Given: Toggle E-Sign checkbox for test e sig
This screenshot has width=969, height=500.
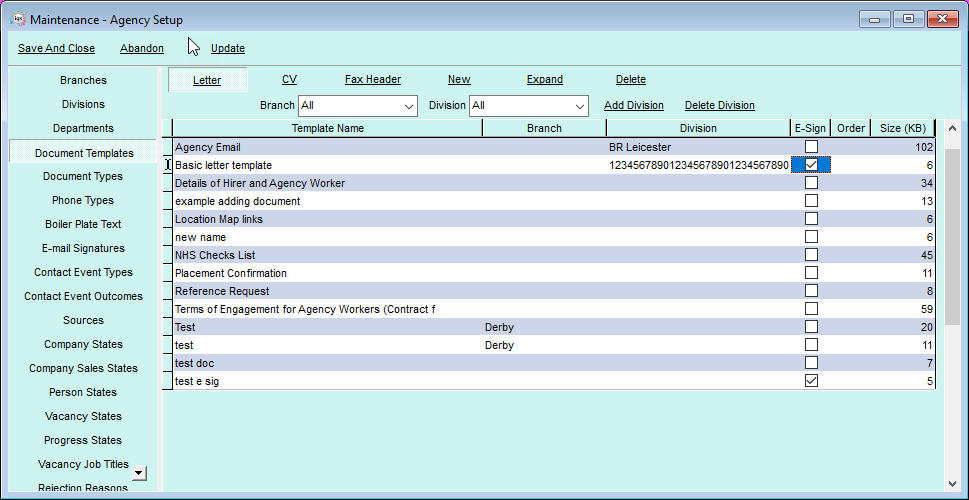Looking at the screenshot, I should pos(811,381).
